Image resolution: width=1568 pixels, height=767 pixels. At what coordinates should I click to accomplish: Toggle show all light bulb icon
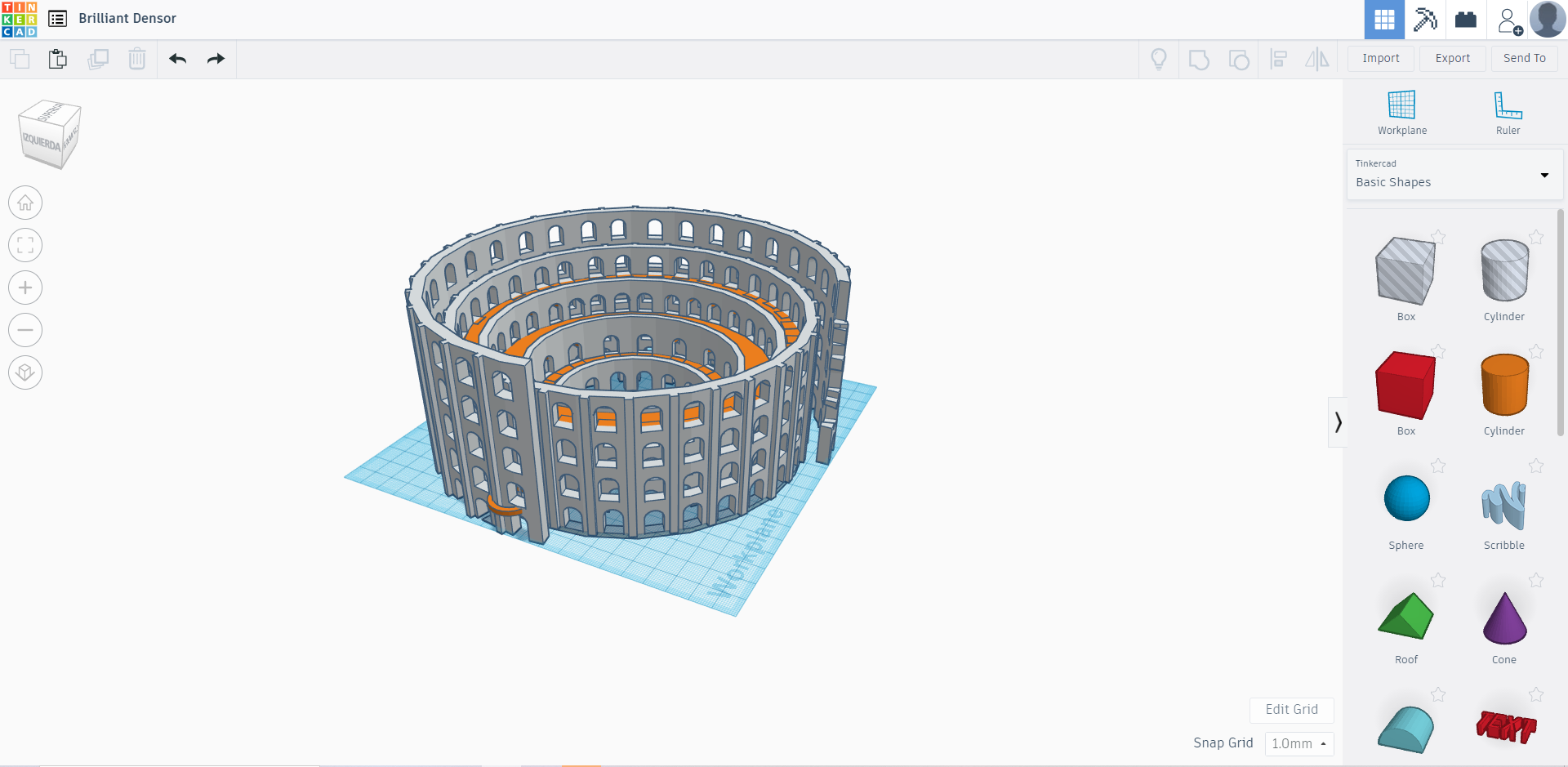pyautogui.click(x=1159, y=59)
